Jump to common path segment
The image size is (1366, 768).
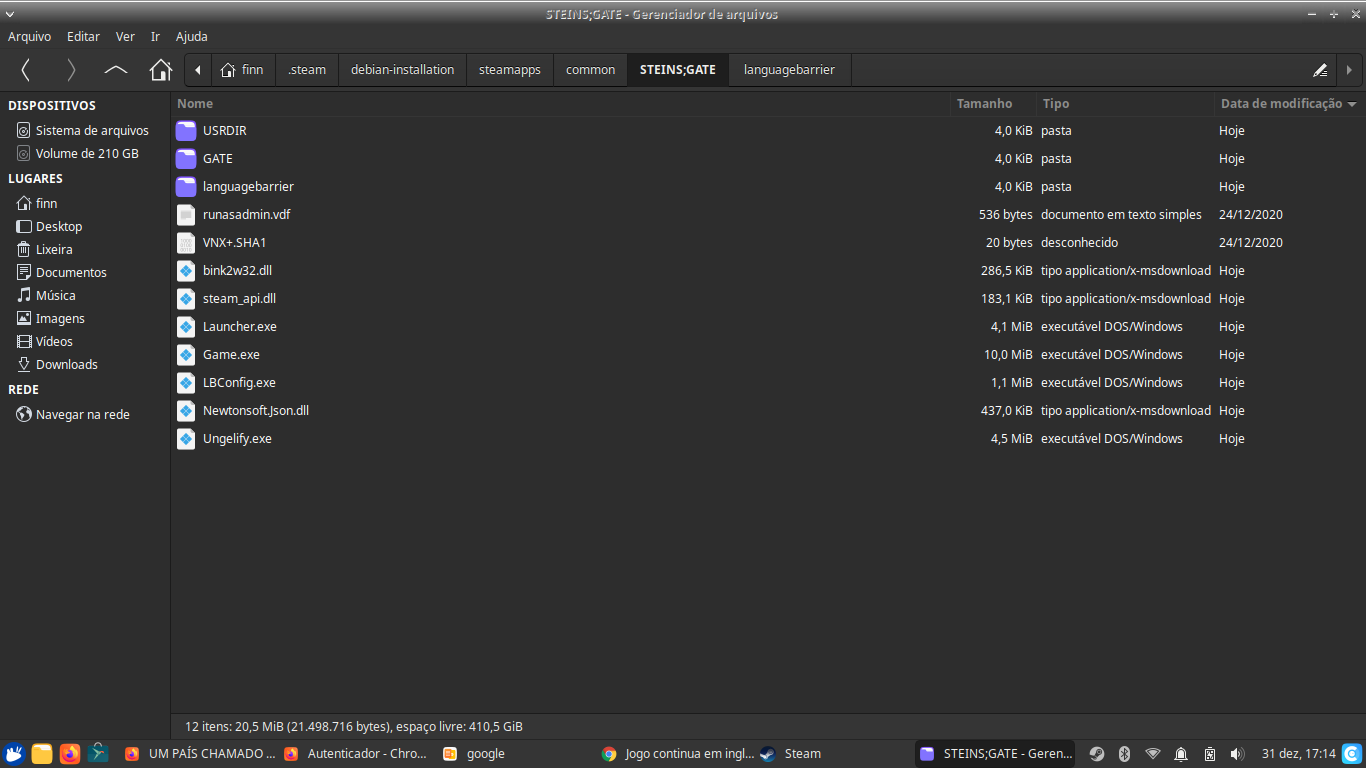pyautogui.click(x=590, y=70)
